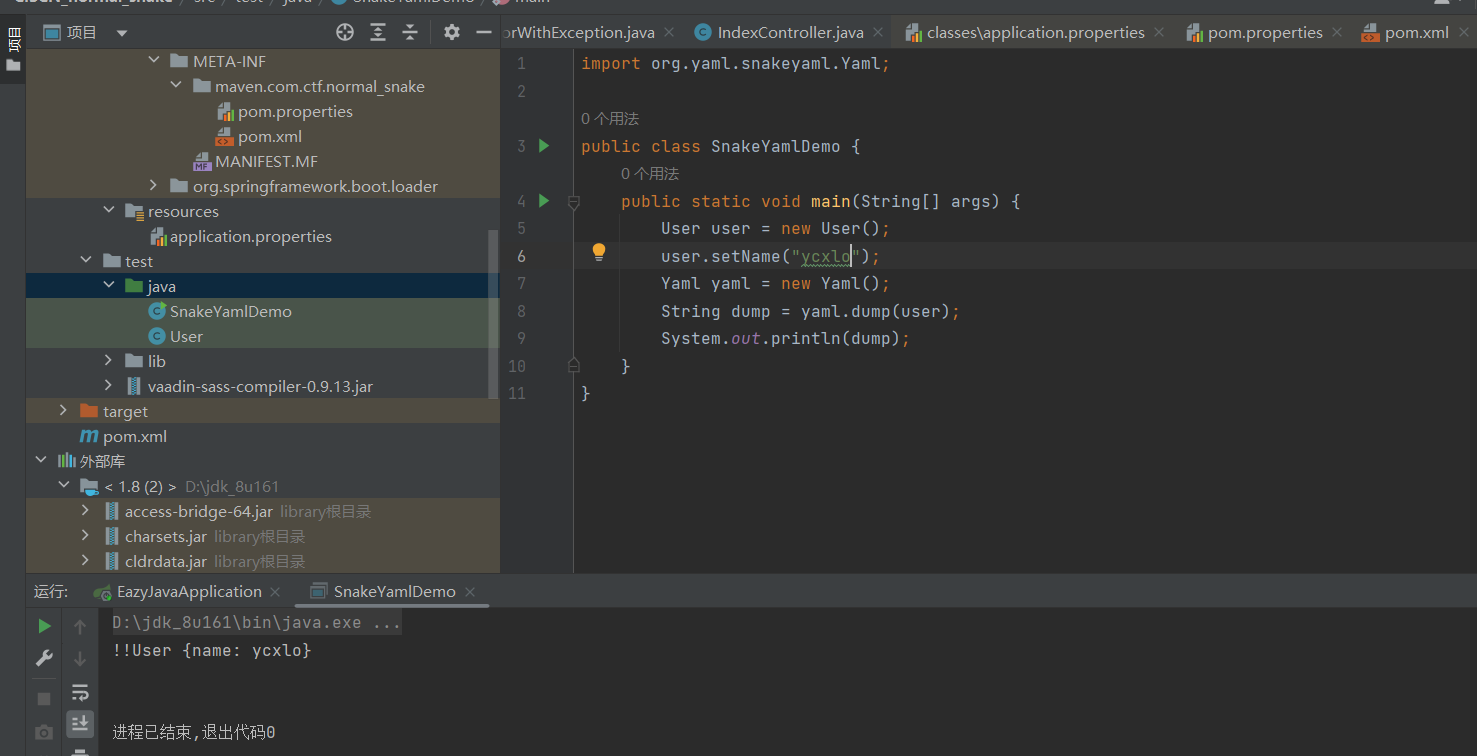Close pom.properties editor tab
The image size is (1477, 756).
(x=1339, y=33)
